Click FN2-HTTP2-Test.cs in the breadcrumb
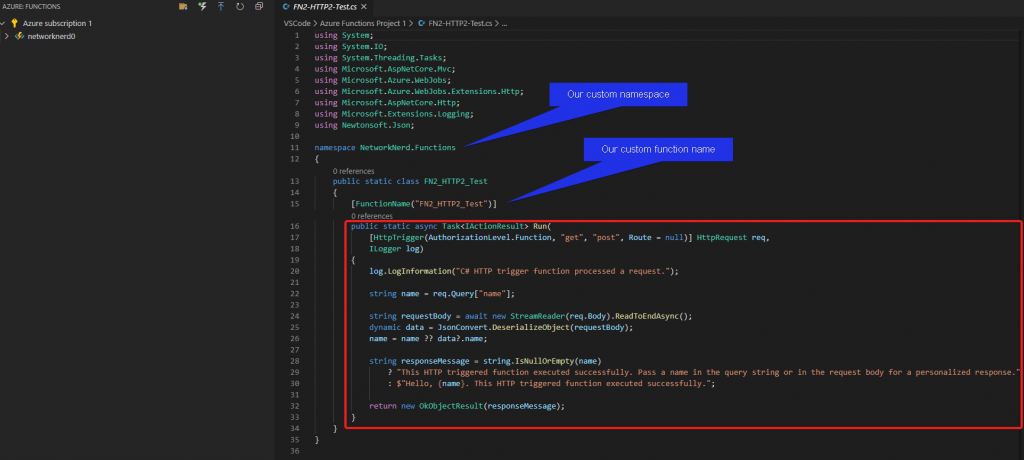Viewport: 1024px width, 460px height. tap(460, 23)
